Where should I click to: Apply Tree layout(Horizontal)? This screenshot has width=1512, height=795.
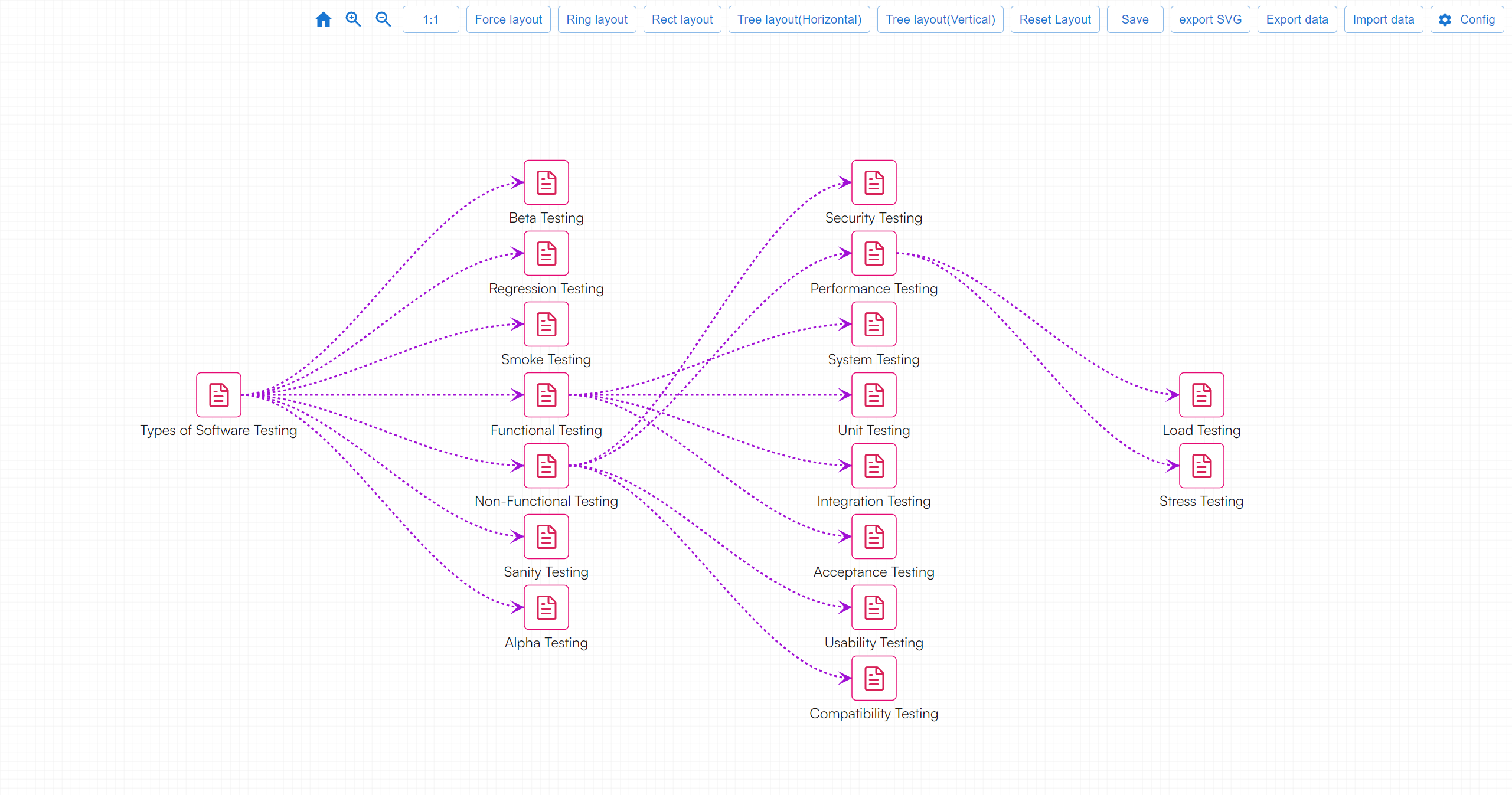[x=799, y=19]
